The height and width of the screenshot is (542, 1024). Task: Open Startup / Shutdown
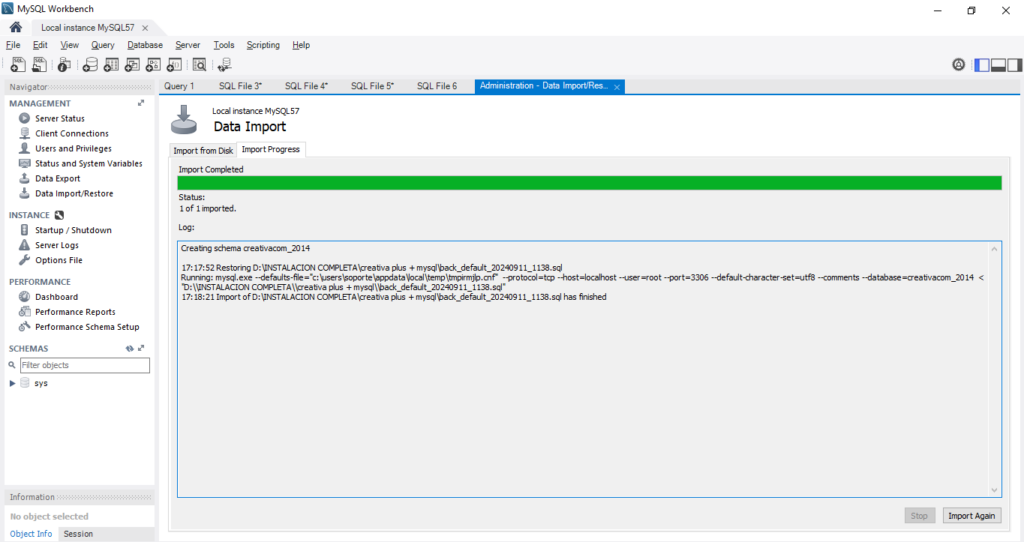[x=73, y=230]
